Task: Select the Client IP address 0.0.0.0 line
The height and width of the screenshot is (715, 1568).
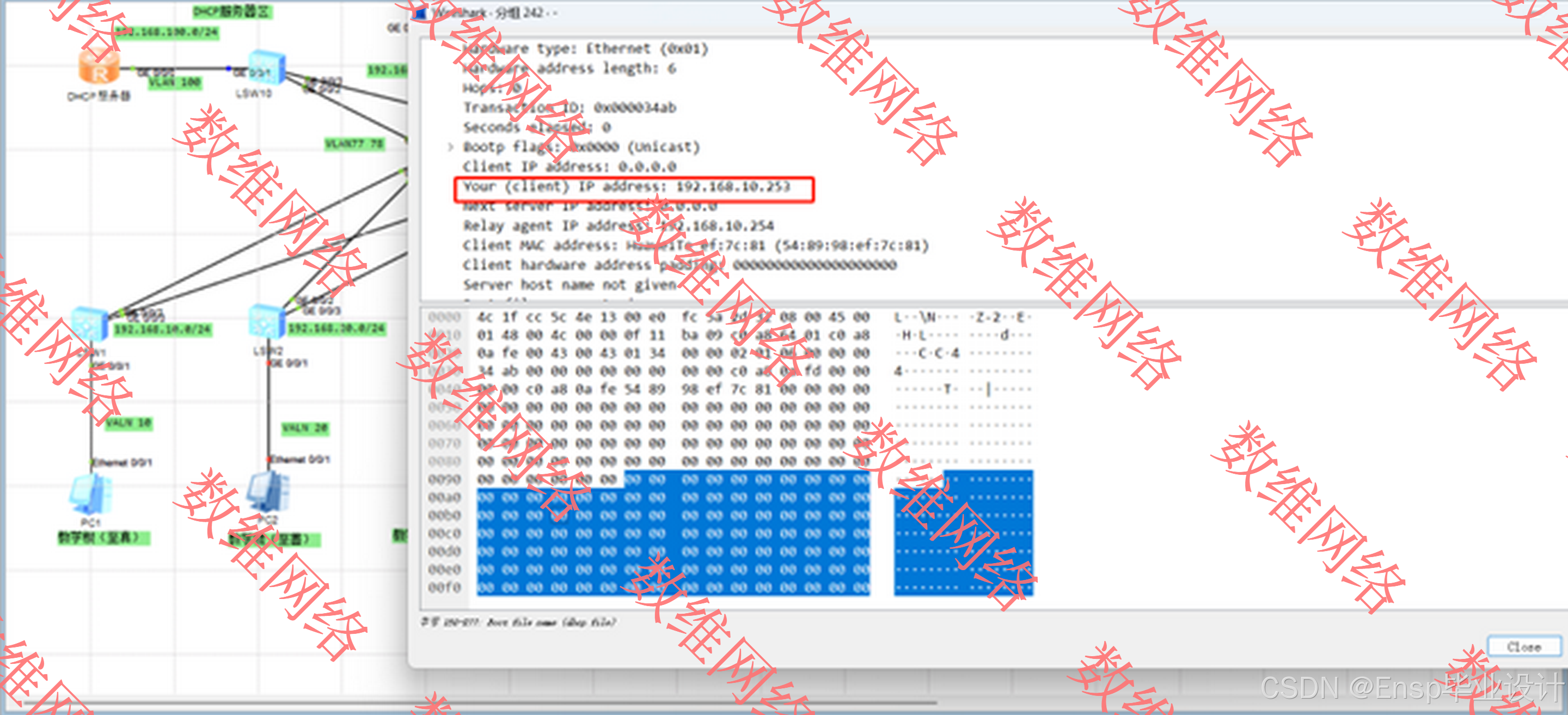Action: coord(569,166)
